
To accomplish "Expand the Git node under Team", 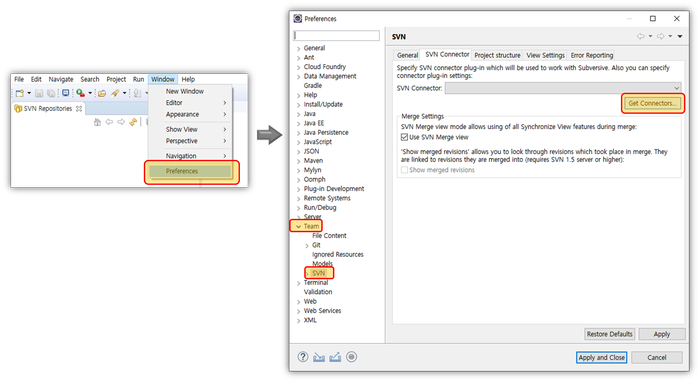I will coord(307,245).
